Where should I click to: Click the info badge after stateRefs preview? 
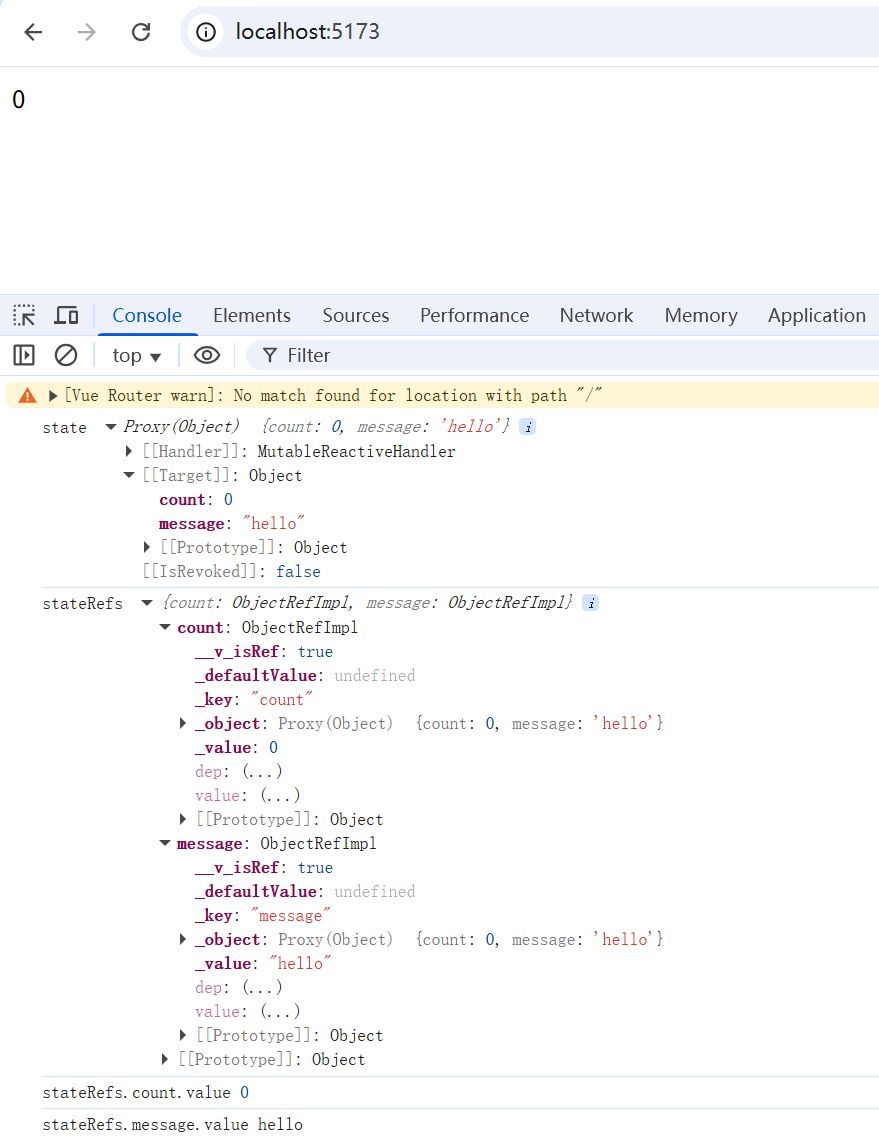click(x=591, y=603)
